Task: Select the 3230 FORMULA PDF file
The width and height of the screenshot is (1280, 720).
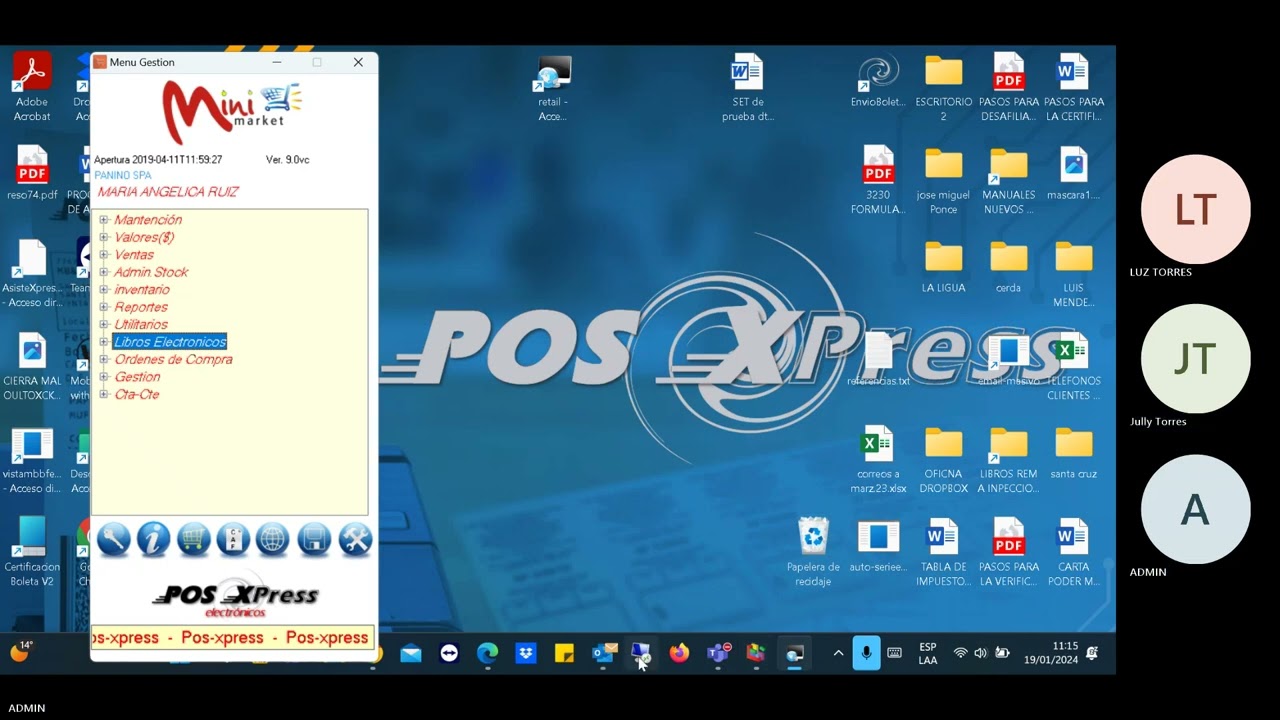Action: tap(878, 180)
